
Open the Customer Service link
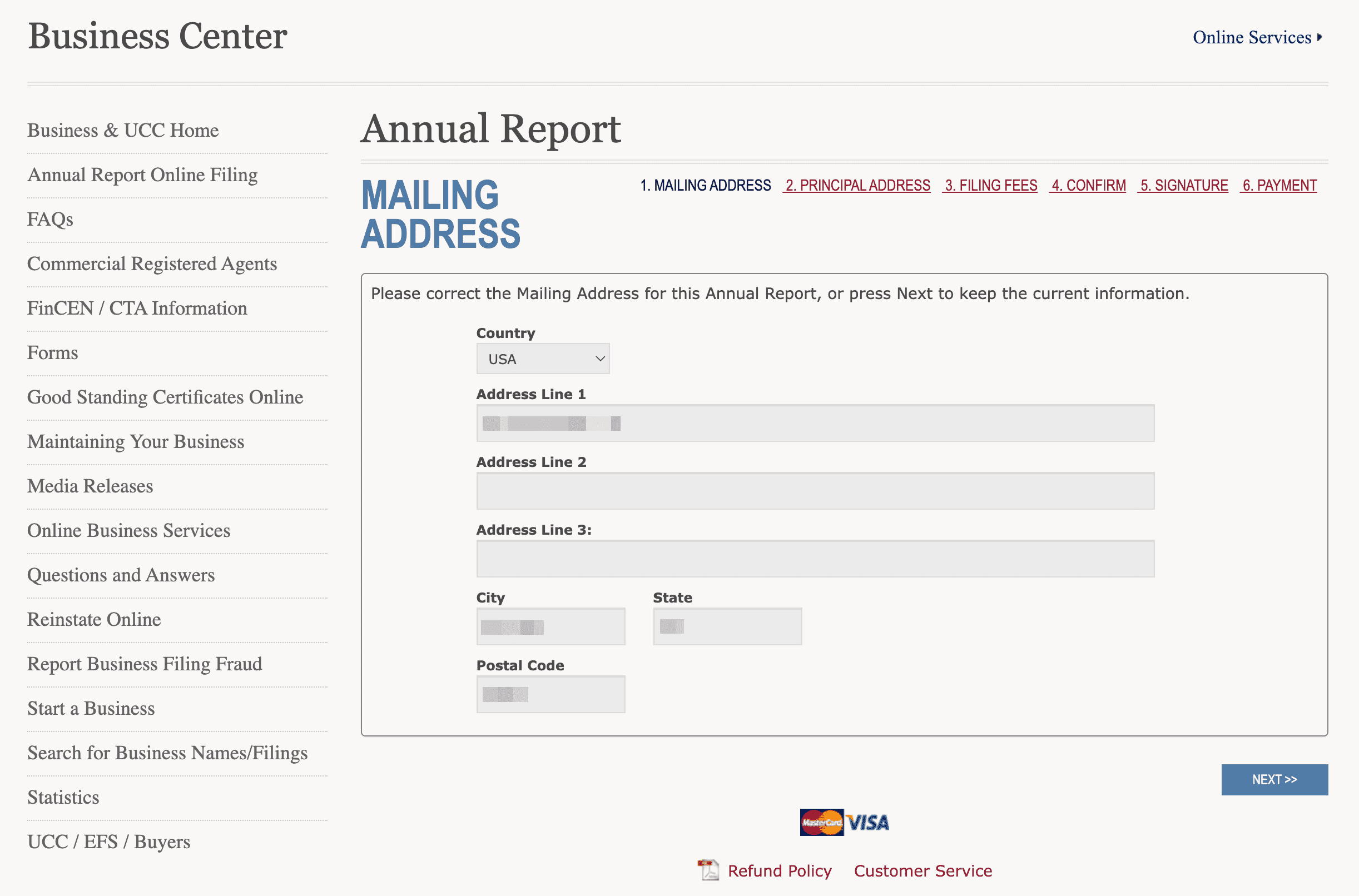[923, 871]
